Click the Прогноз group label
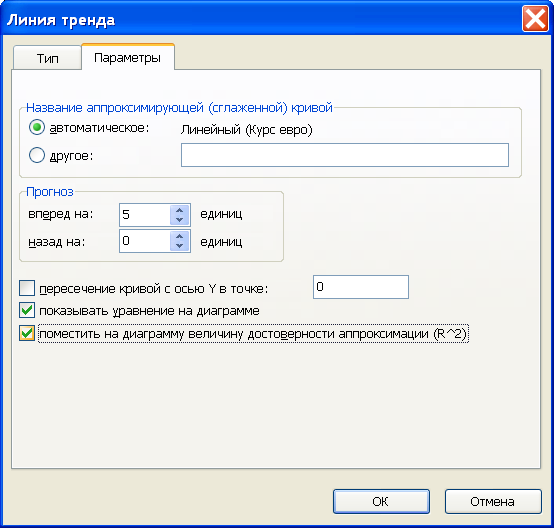This screenshot has width=554, height=528. pyautogui.click(x=50, y=192)
